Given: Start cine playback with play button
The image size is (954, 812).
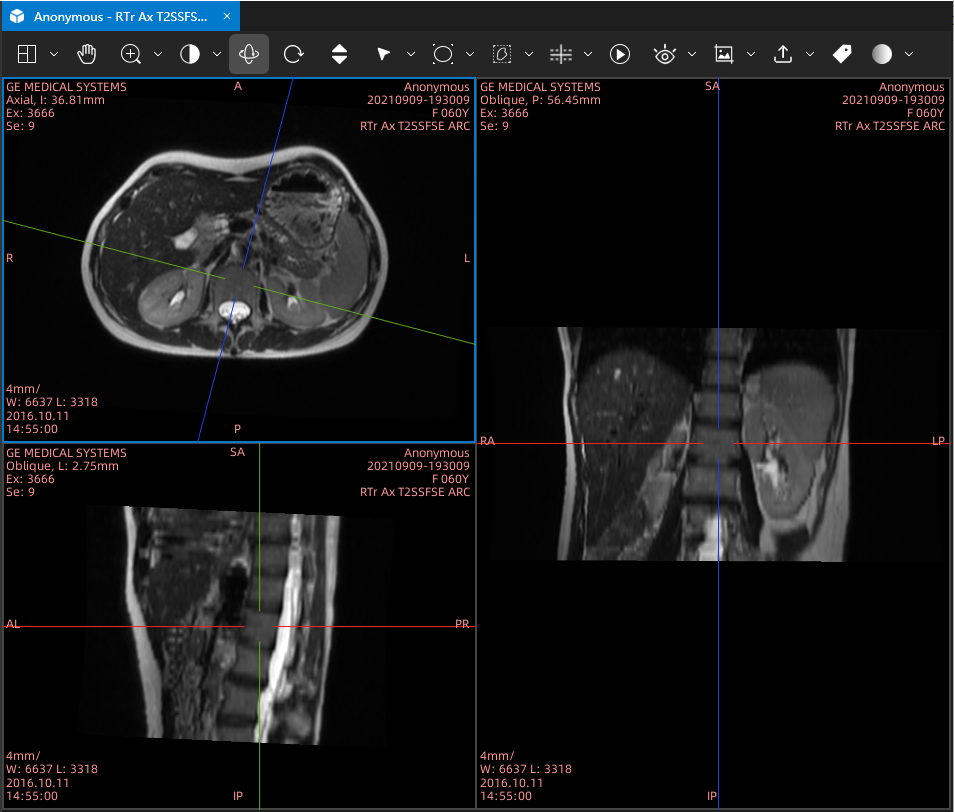Looking at the screenshot, I should (x=619, y=54).
